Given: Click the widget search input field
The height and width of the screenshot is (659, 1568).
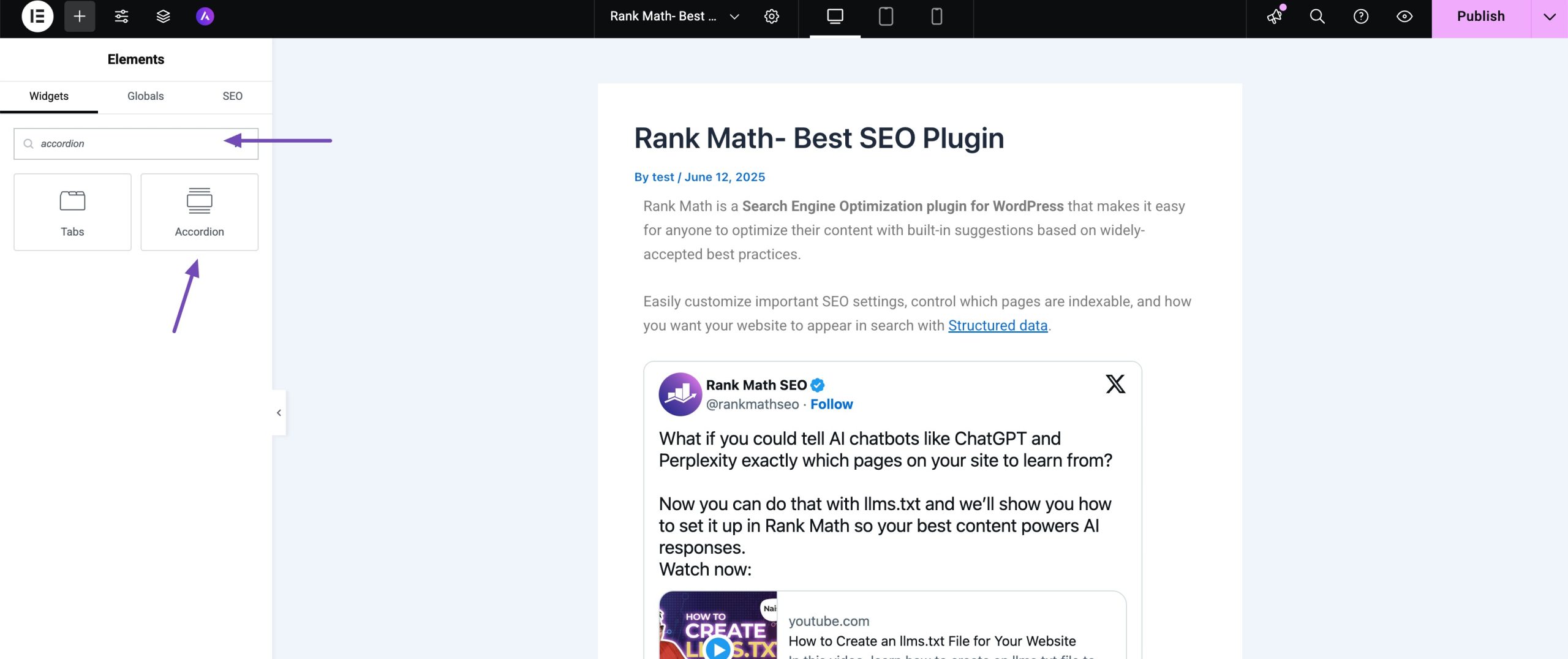Looking at the screenshot, I should 129,144.
